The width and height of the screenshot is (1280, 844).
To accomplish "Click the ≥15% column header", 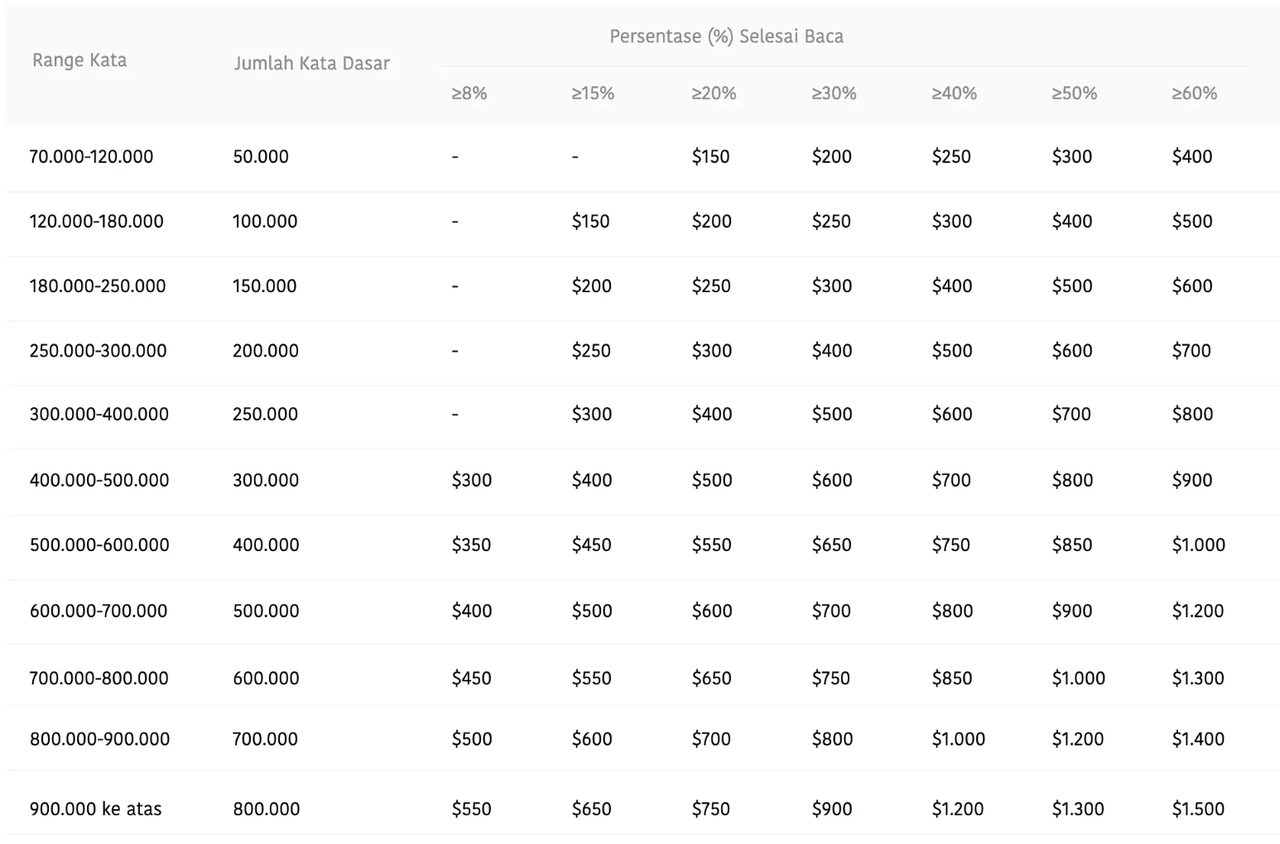I will click(x=593, y=93).
